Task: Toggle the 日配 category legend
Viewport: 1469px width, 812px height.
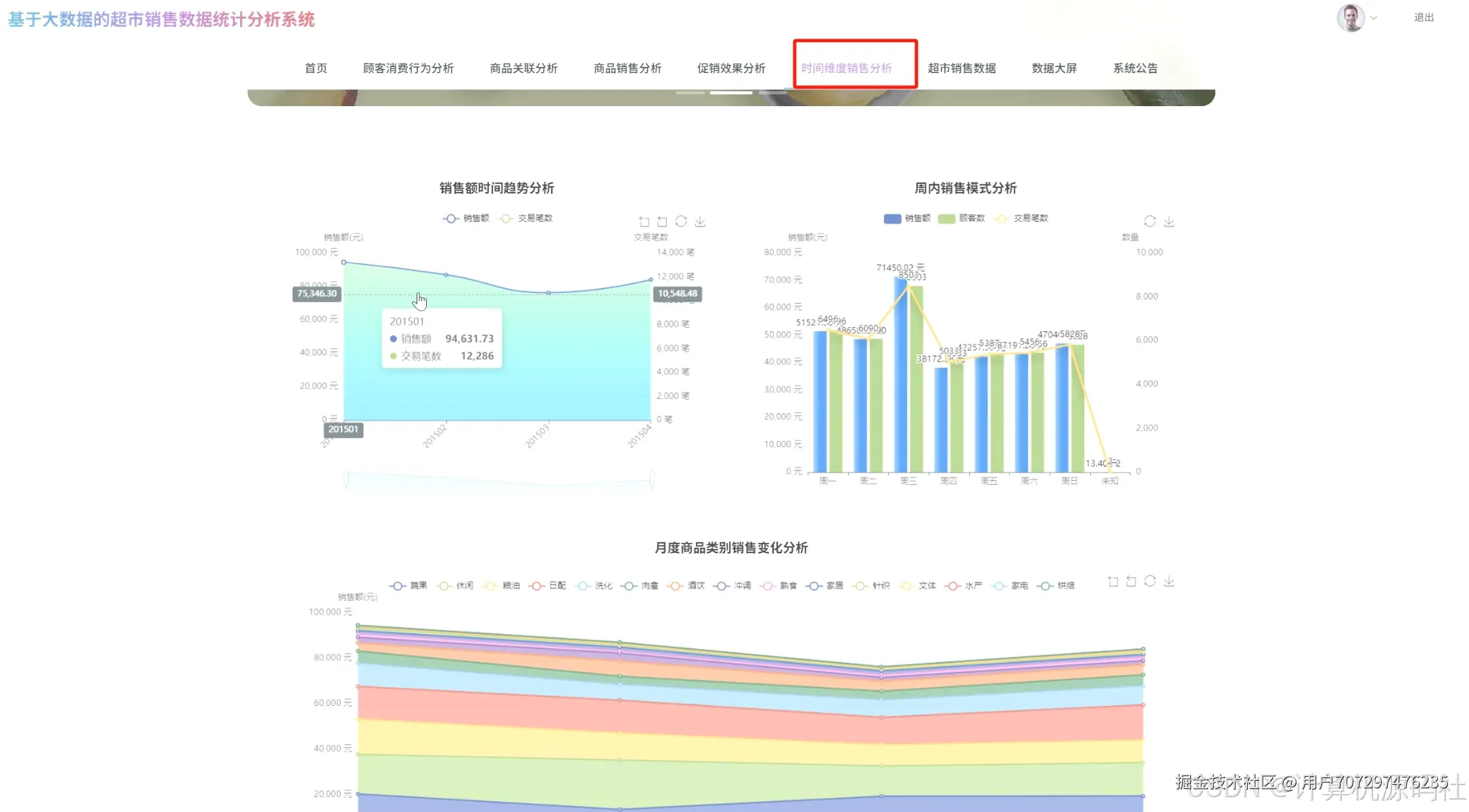Action: [547, 586]
